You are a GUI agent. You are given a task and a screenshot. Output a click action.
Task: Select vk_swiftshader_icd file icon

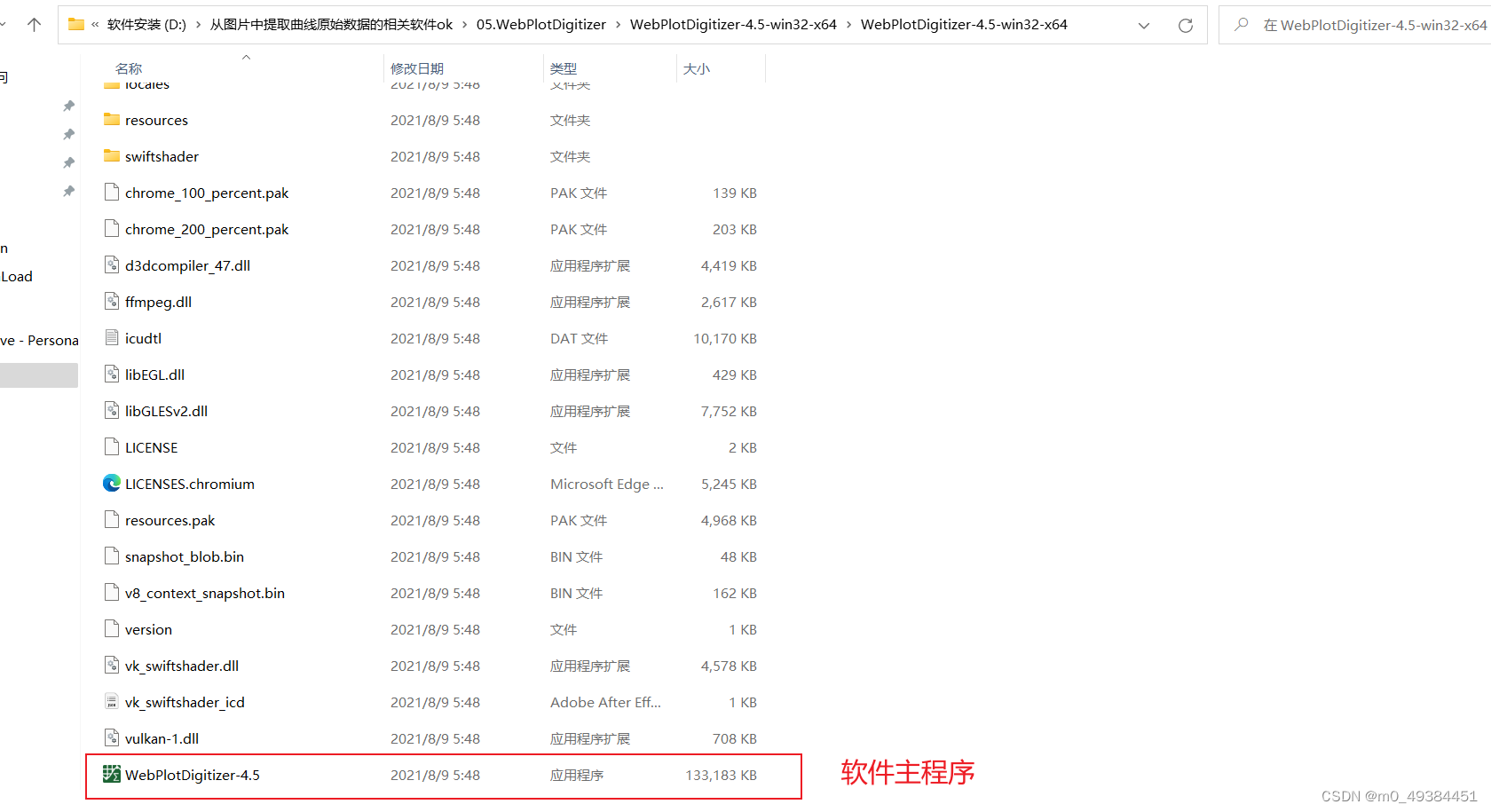click(112, 702)
